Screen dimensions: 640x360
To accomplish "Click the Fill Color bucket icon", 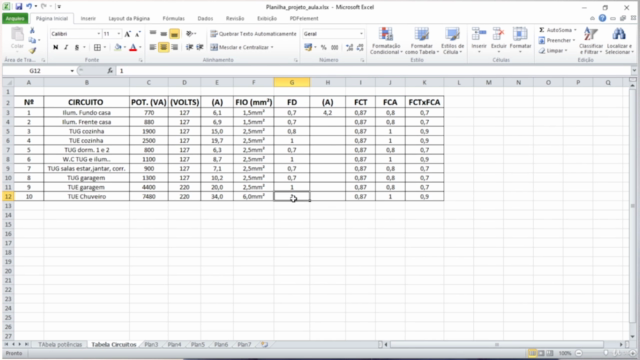I will pyautogui.click(x=118, y=47).
